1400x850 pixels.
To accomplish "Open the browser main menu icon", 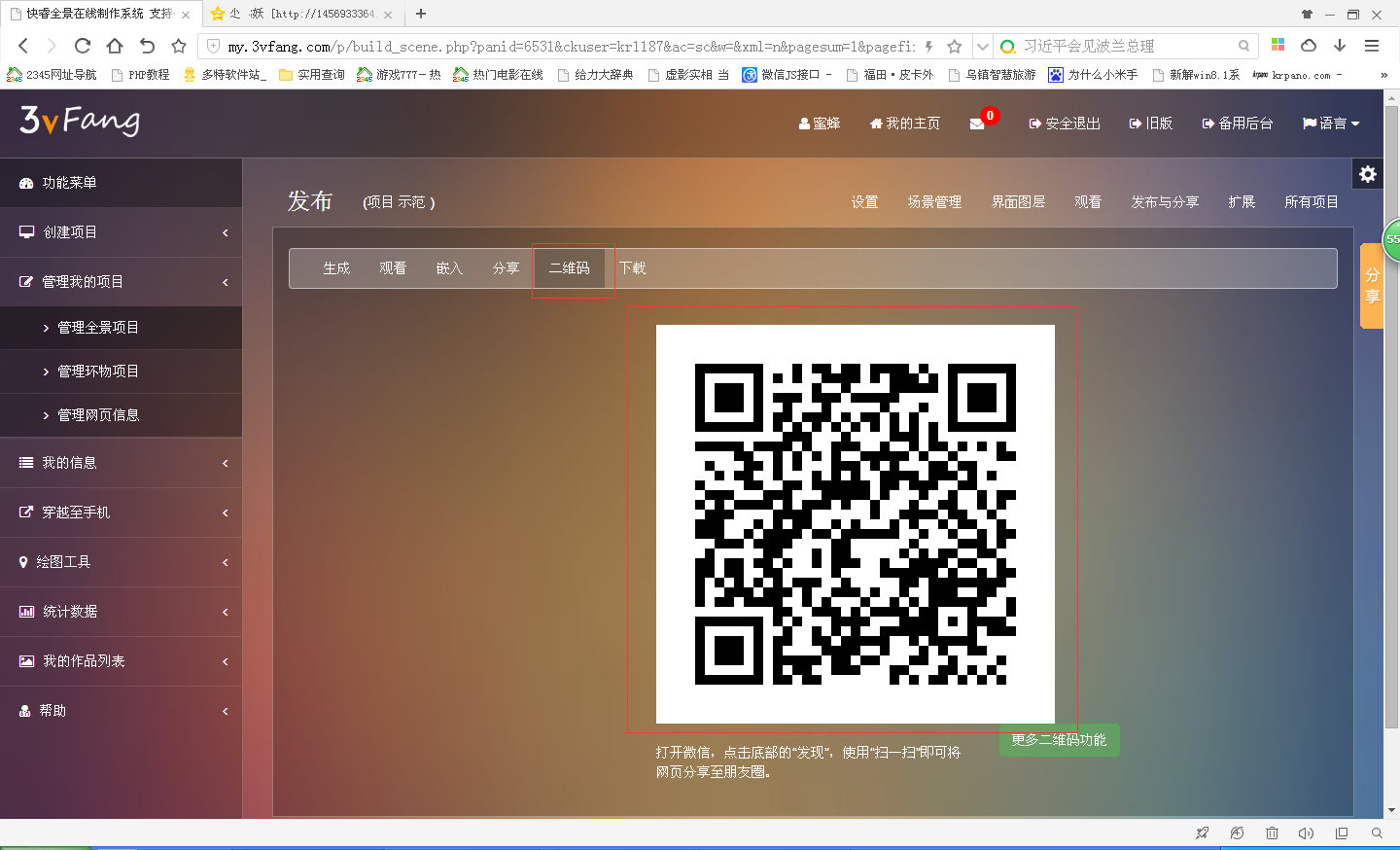I will coord(1372,46).
